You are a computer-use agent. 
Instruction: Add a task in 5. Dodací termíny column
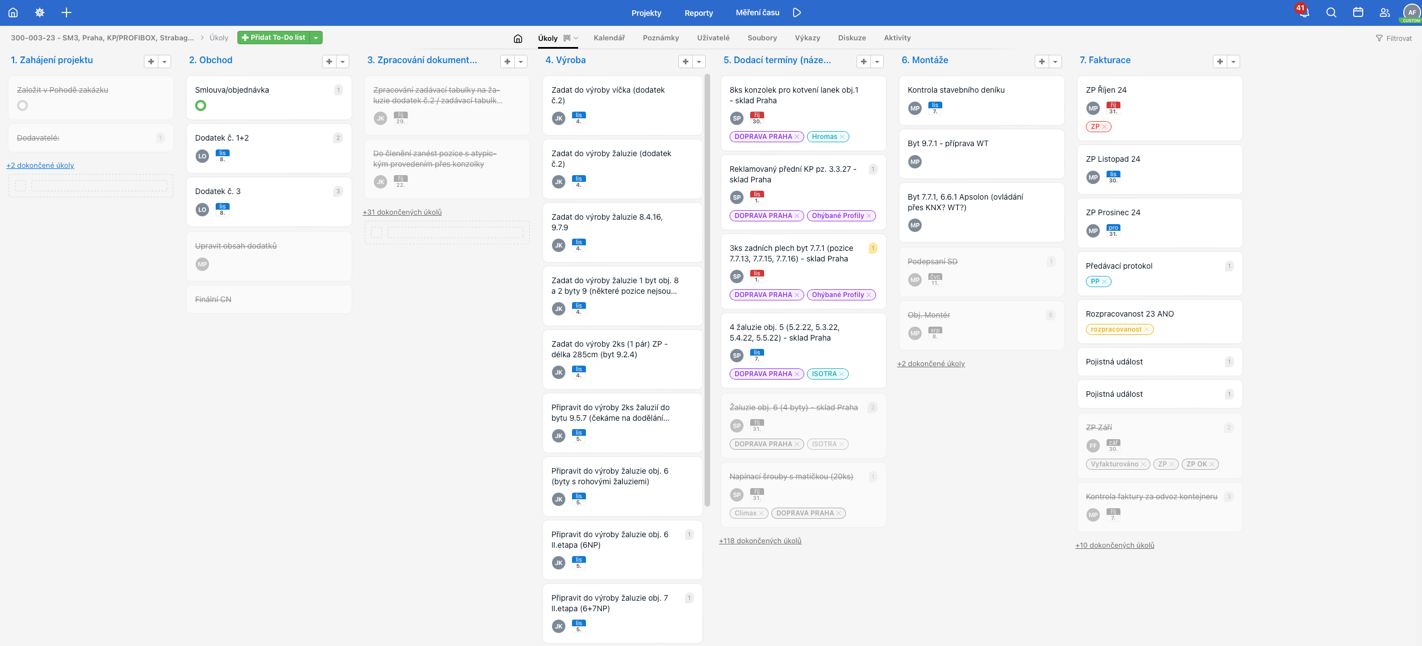[x=863, y=61]
